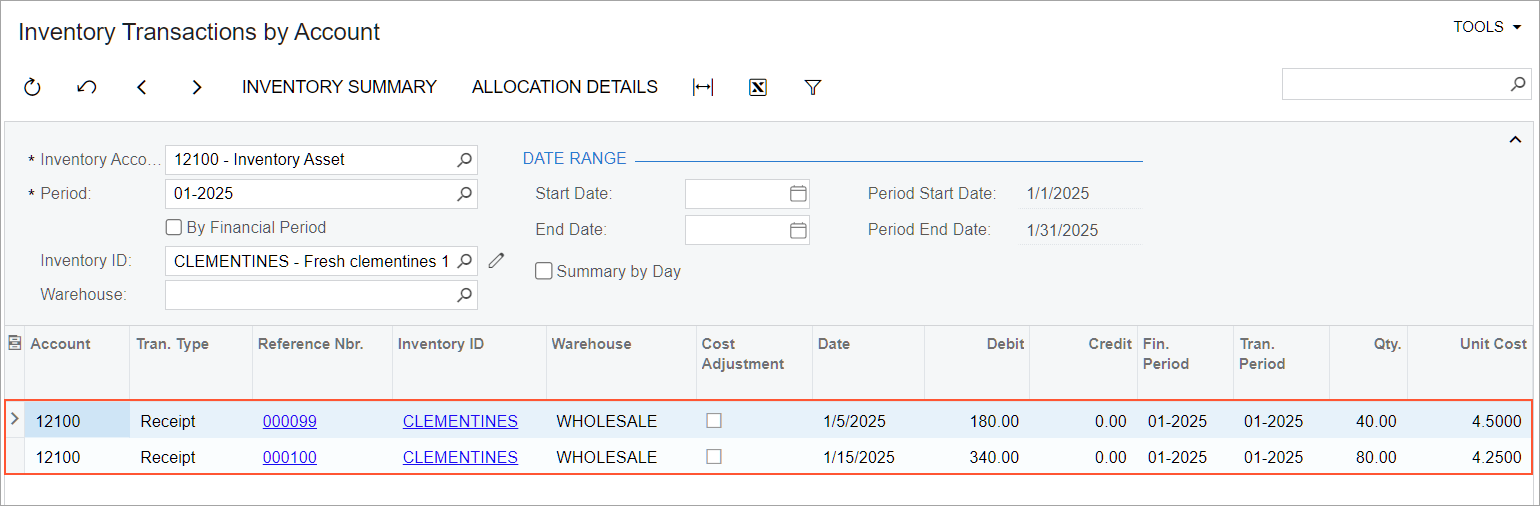Open the Start Date calendar picker
1540x506 pixels.
[x=798, y=193]
